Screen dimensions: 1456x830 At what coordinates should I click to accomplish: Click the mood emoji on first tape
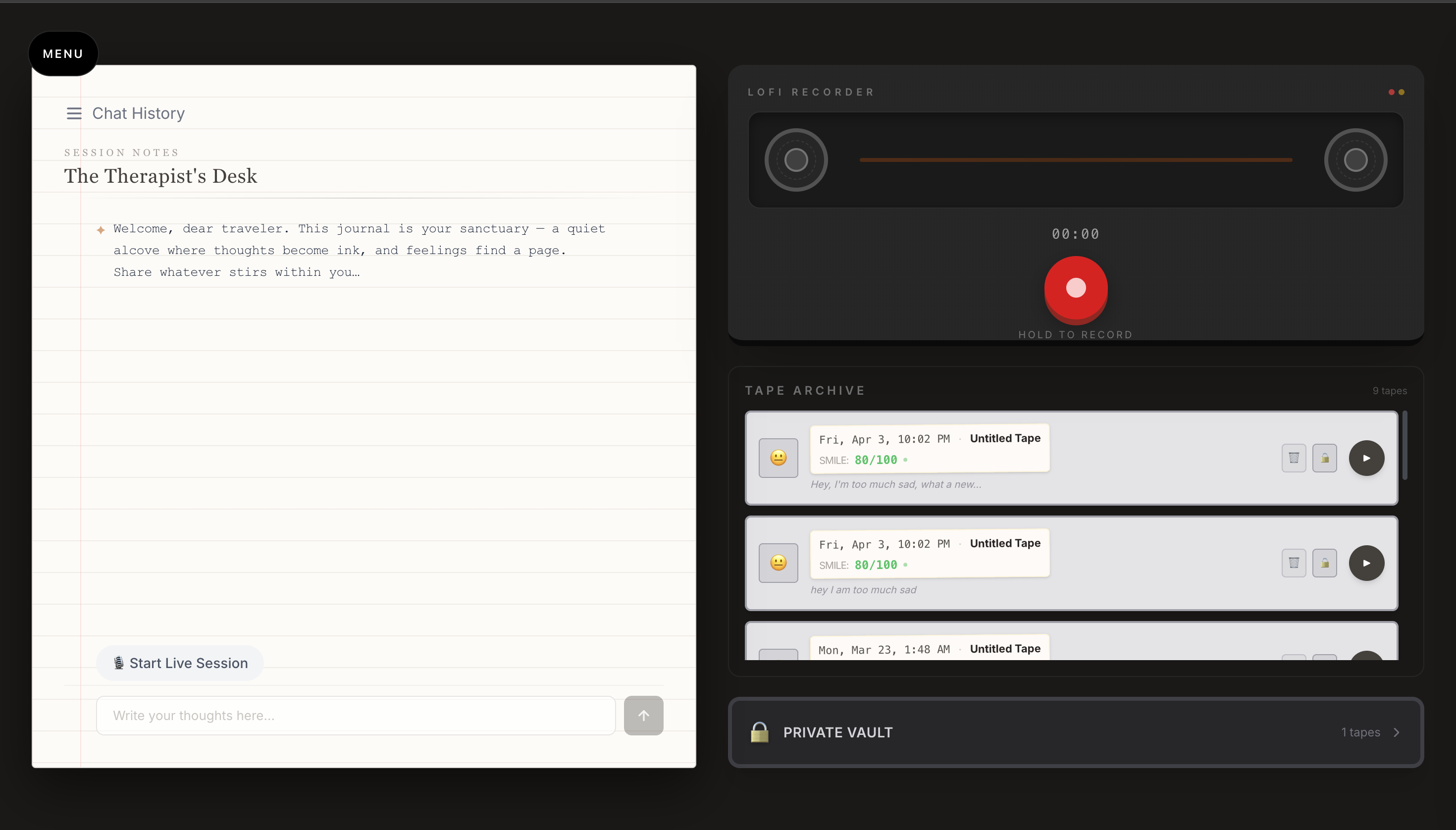pos(778,458)
